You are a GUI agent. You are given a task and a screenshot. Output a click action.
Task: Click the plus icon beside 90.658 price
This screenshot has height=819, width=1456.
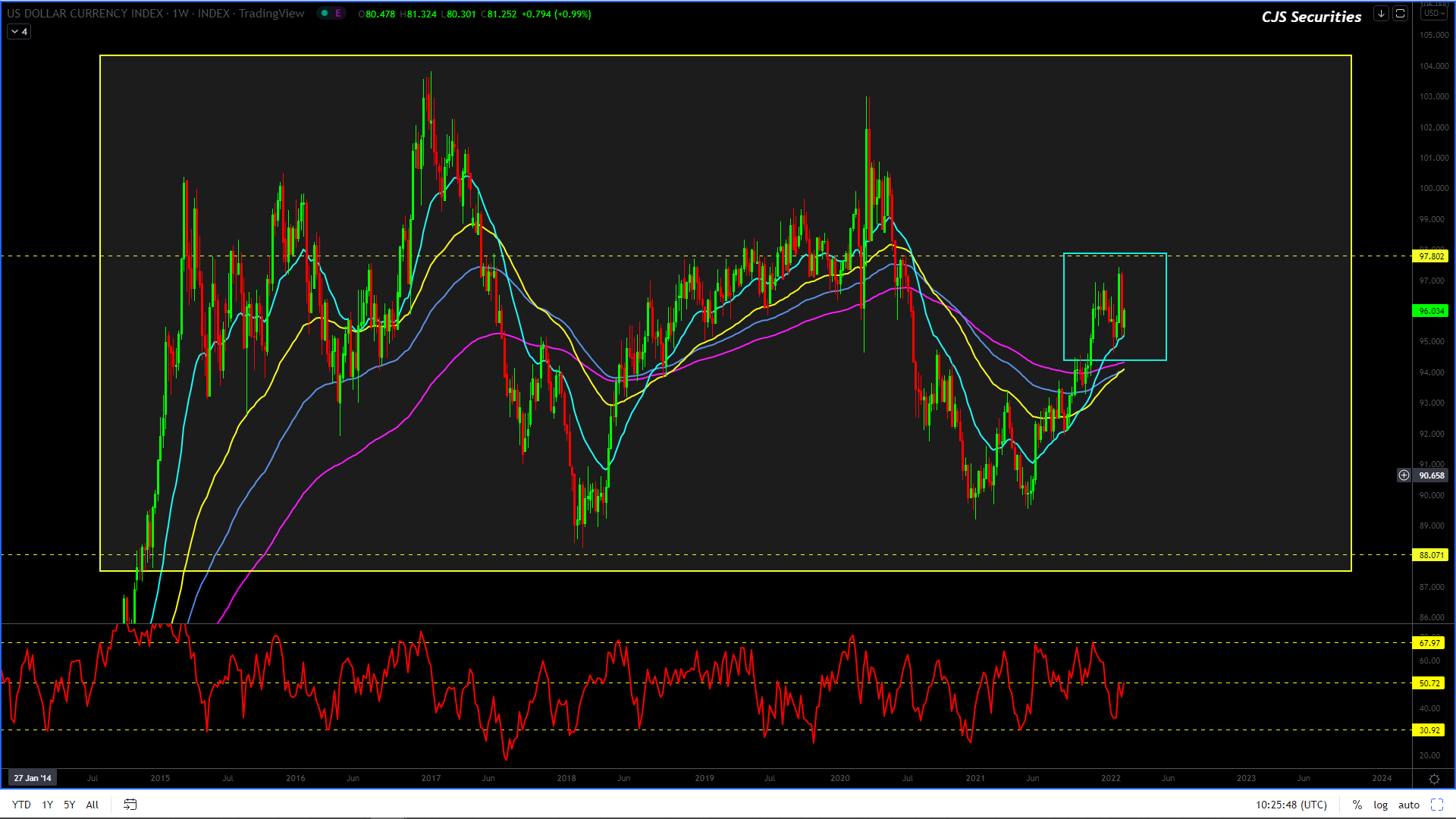[1404, 475]
